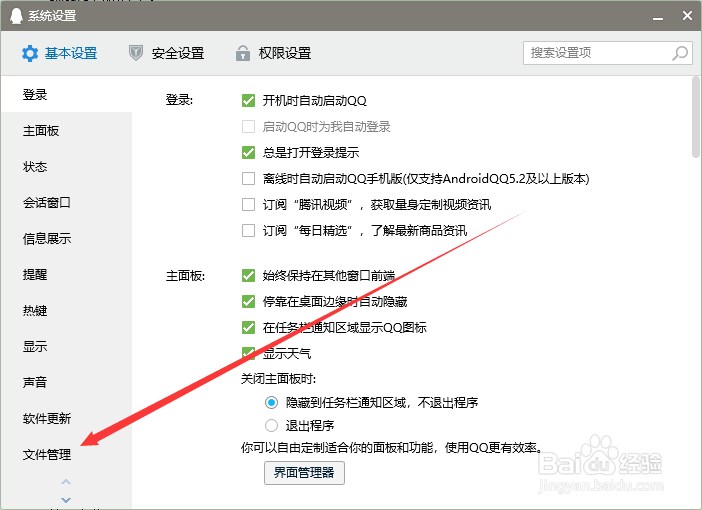Open 会话窗口 settings section
702x510 pixels.
point(67,202)
